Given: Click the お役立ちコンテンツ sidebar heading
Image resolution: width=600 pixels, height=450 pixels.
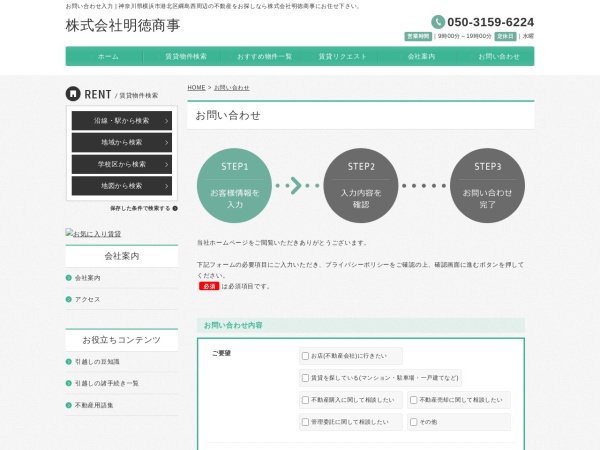Looking at the screenshot, I should 122,340.
